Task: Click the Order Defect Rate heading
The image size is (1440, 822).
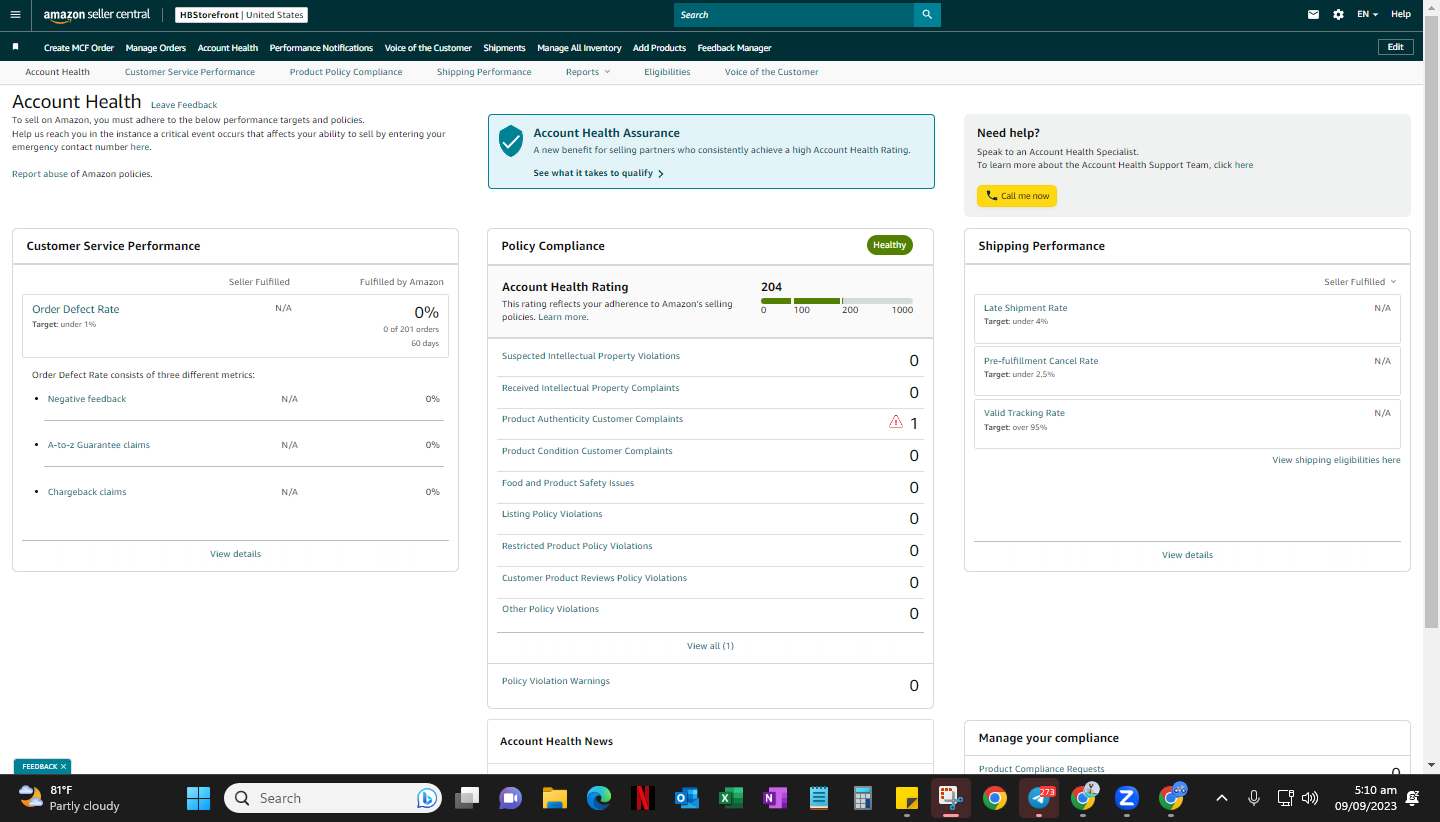Action: 76,310
